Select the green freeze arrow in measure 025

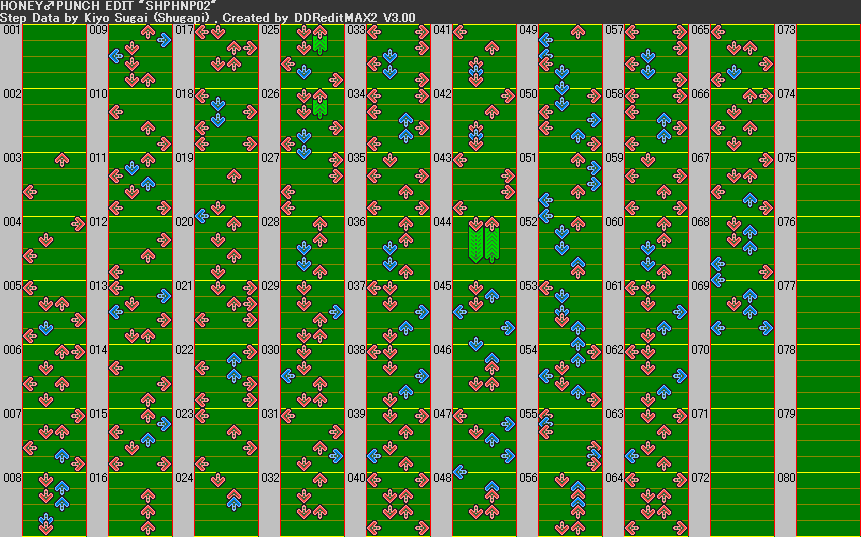coord(319,43)
